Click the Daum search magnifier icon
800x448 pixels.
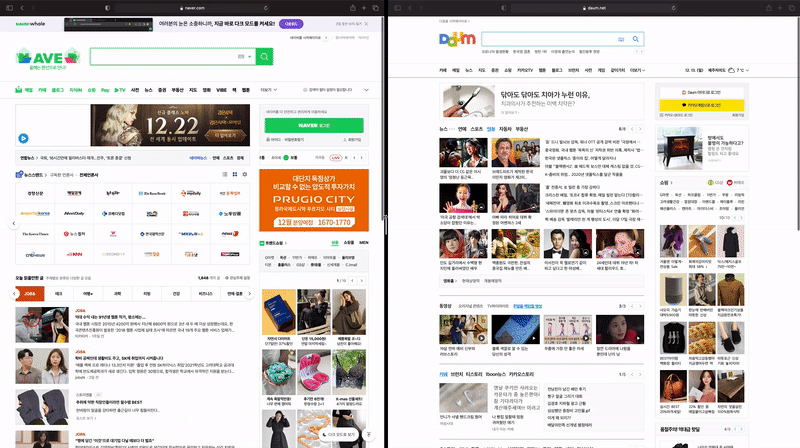pyautogui.click(x=636, y=39)
